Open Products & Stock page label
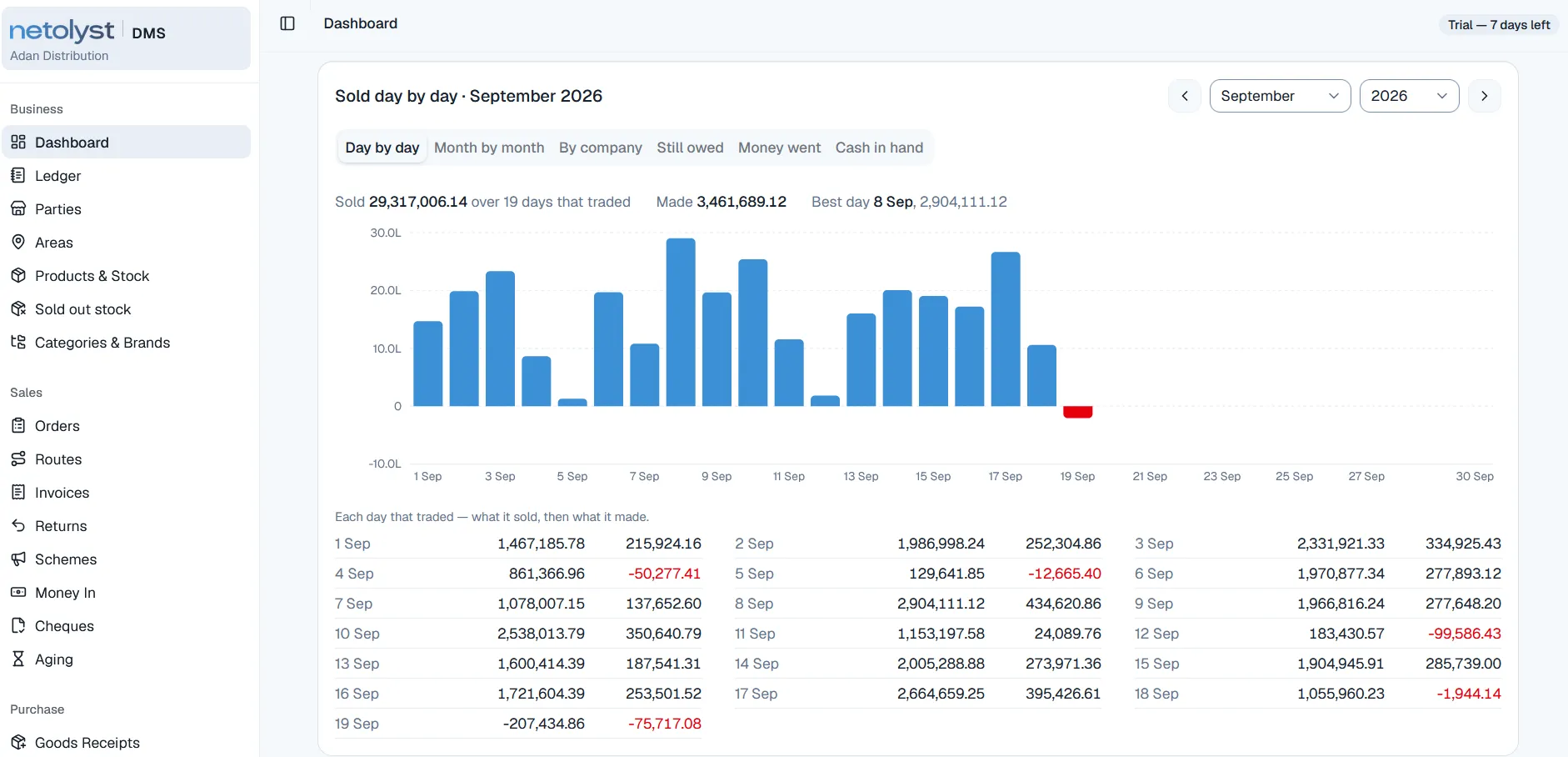1568x757 pixels. 92,276
